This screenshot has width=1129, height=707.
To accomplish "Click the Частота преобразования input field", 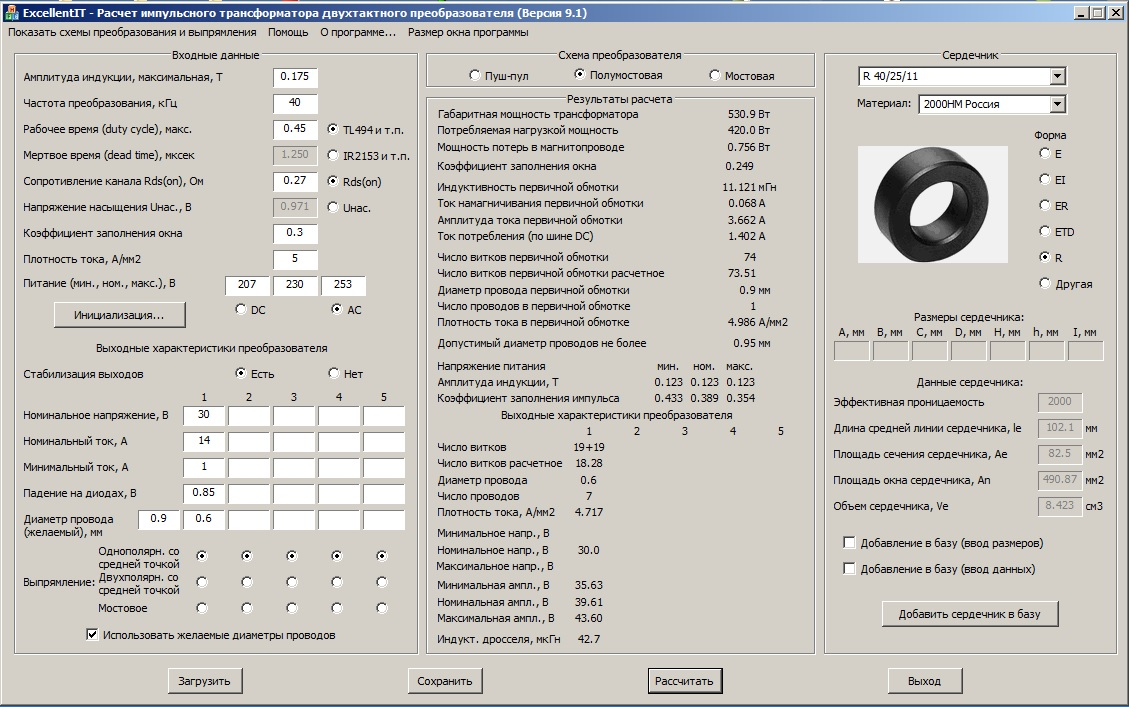I will (295, 103).
